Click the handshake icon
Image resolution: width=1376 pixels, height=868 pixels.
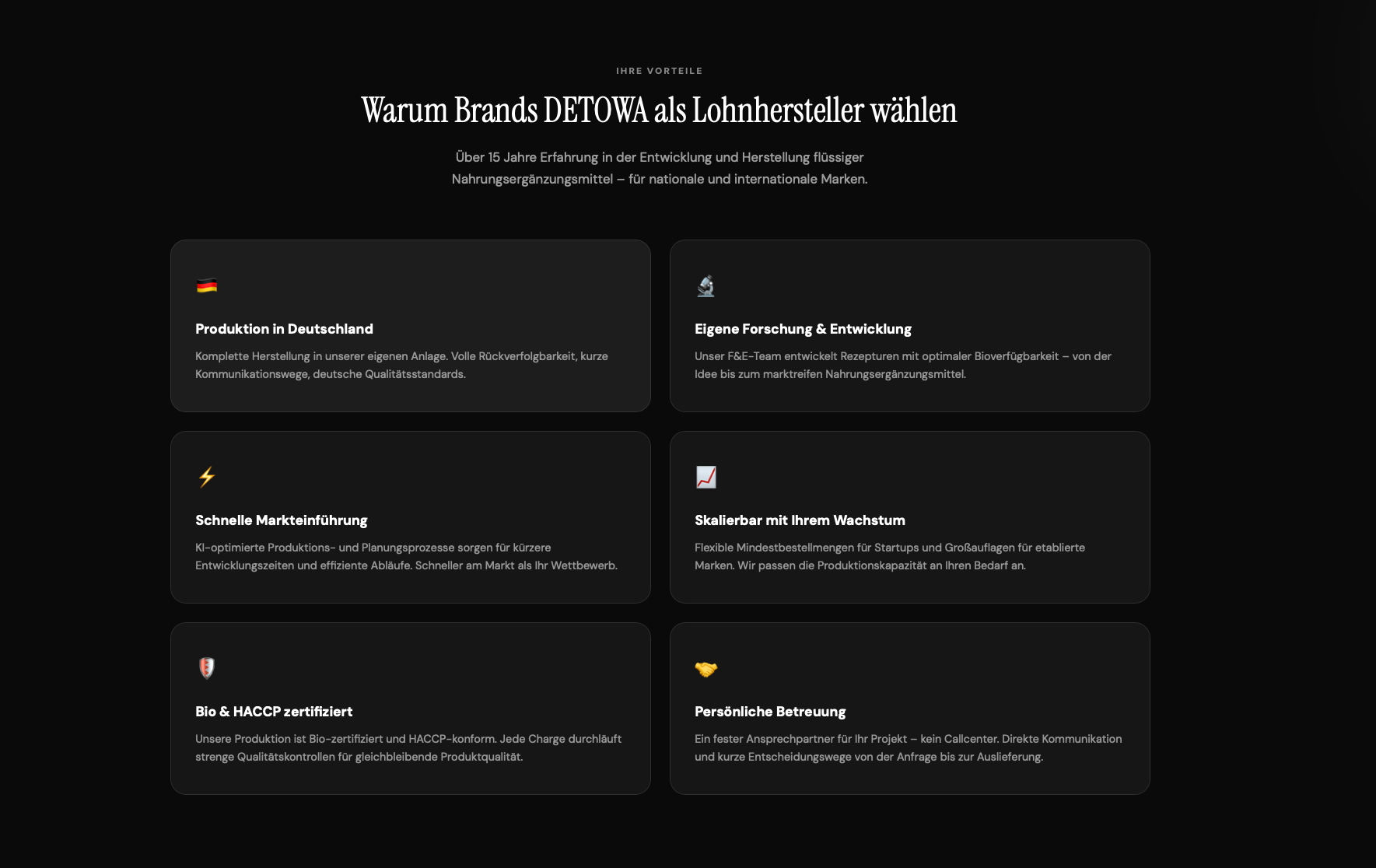click(x=706, y=668)
